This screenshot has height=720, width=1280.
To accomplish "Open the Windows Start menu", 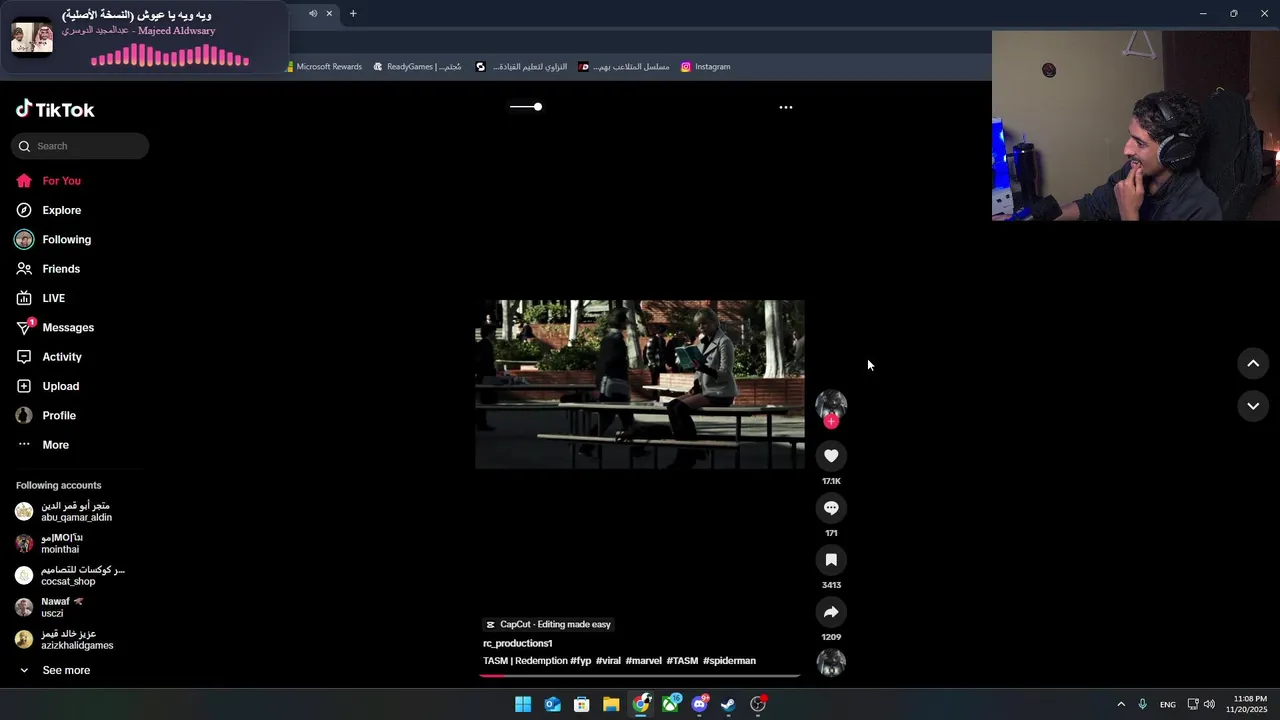I will coord(523,704).
